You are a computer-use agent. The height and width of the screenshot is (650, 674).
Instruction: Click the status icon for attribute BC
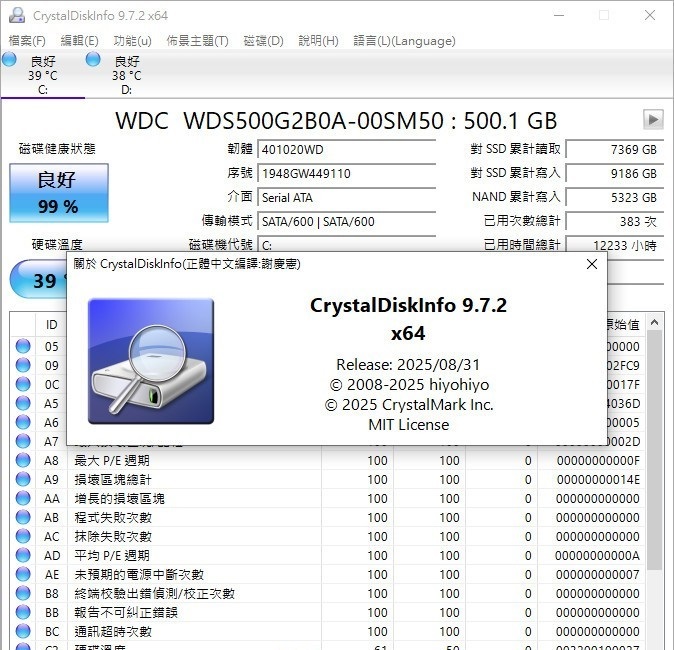(23, 631)
